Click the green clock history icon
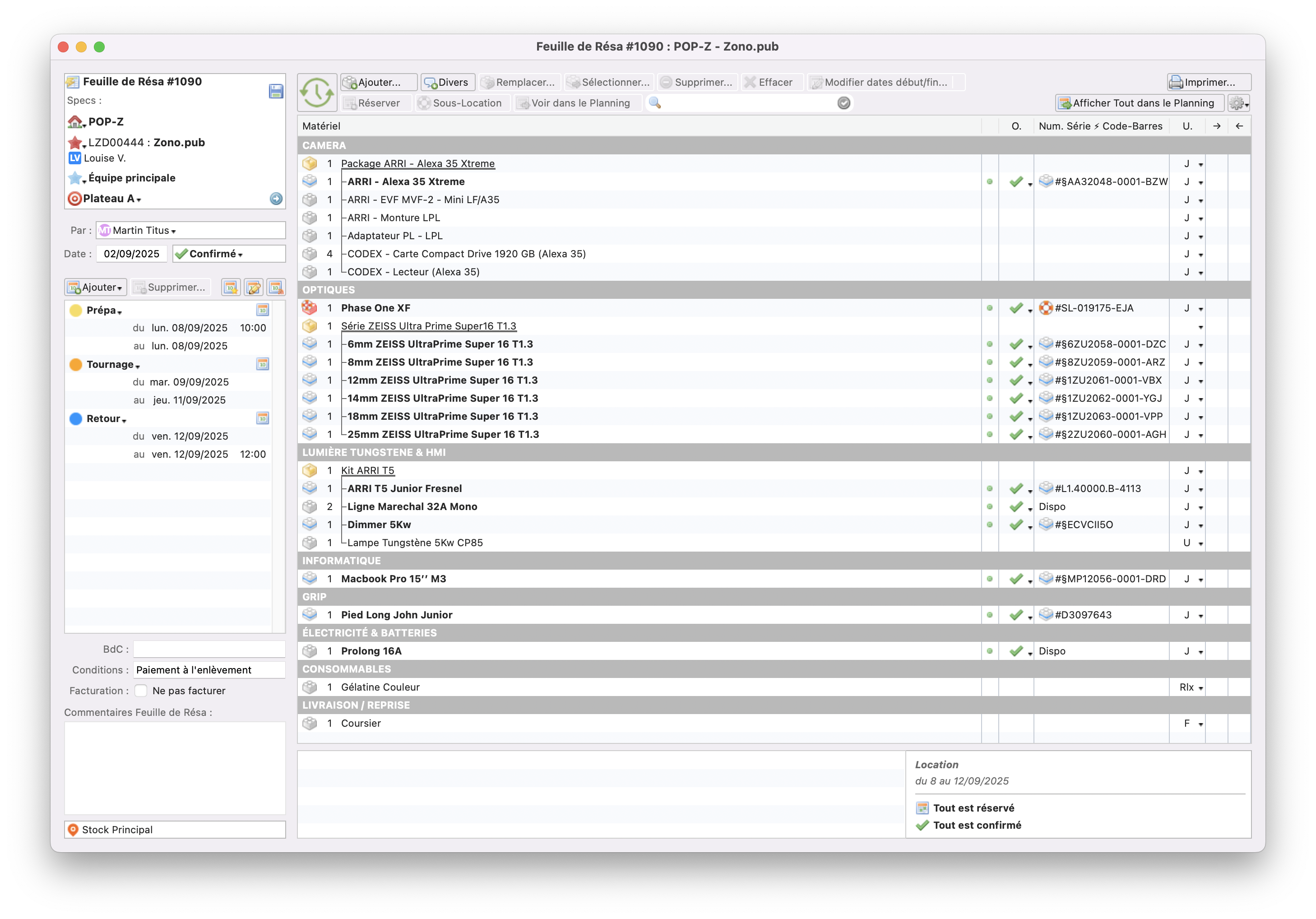Screen dimensions: 1316x919 point(316,92)
